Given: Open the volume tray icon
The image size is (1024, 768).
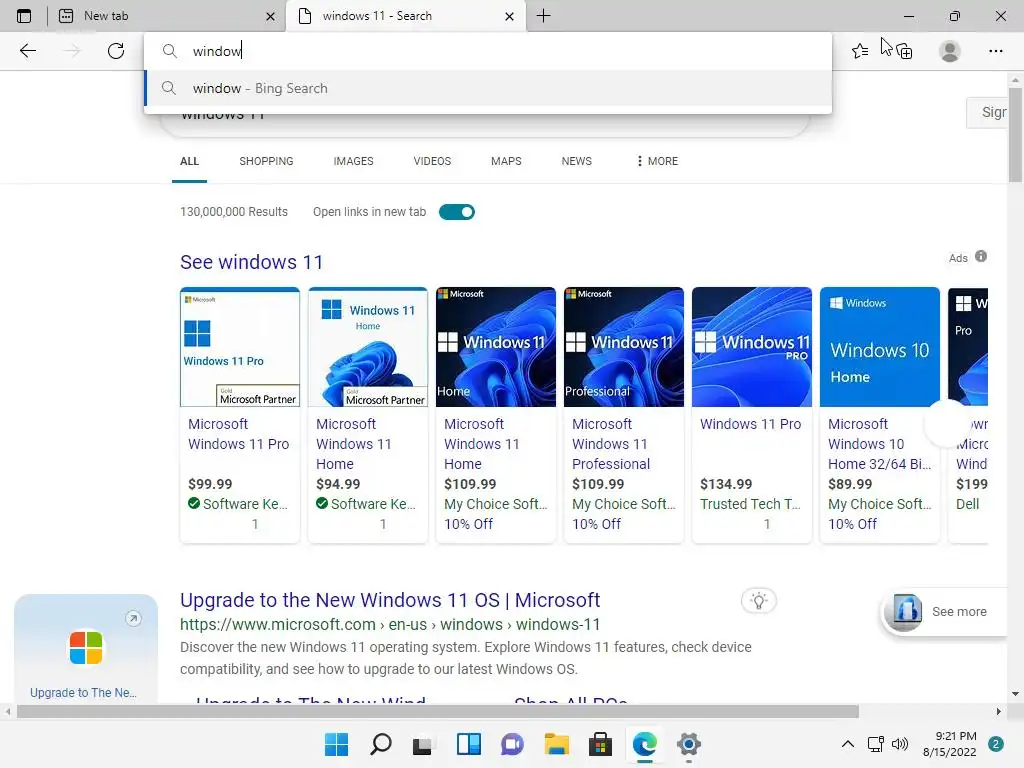Looking at the screenshot, I should pyautogui.click(x=900, y=744).
